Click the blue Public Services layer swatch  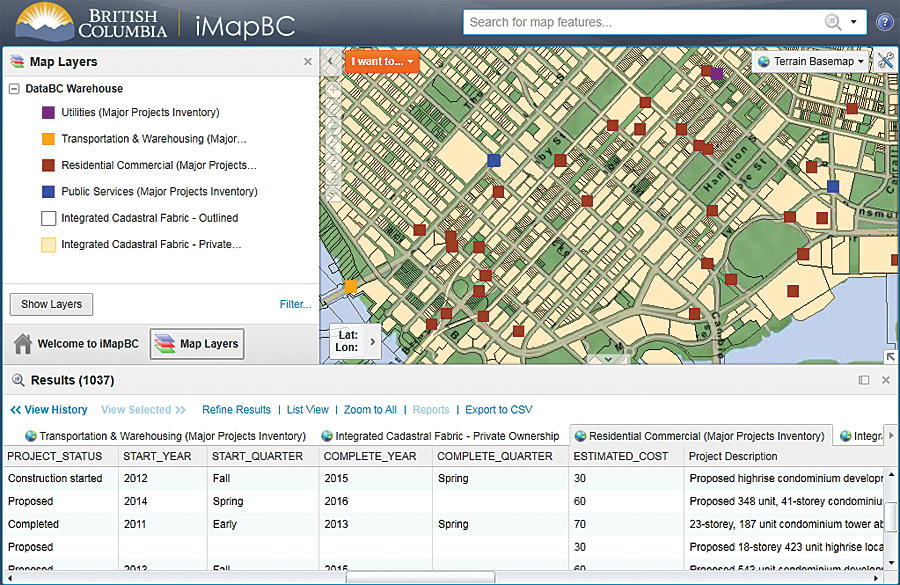tap(49, 192)
